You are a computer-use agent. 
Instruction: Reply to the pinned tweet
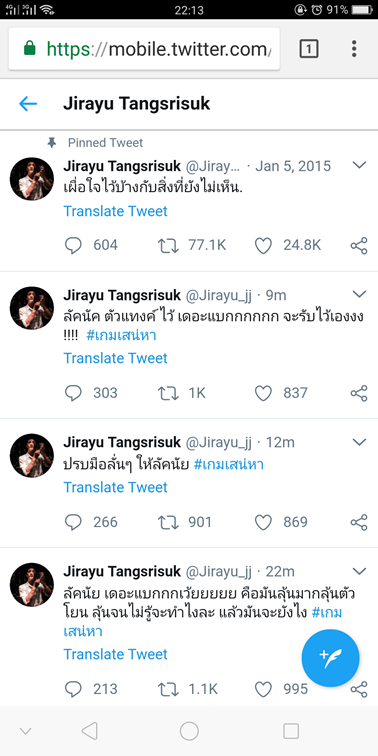73,245
